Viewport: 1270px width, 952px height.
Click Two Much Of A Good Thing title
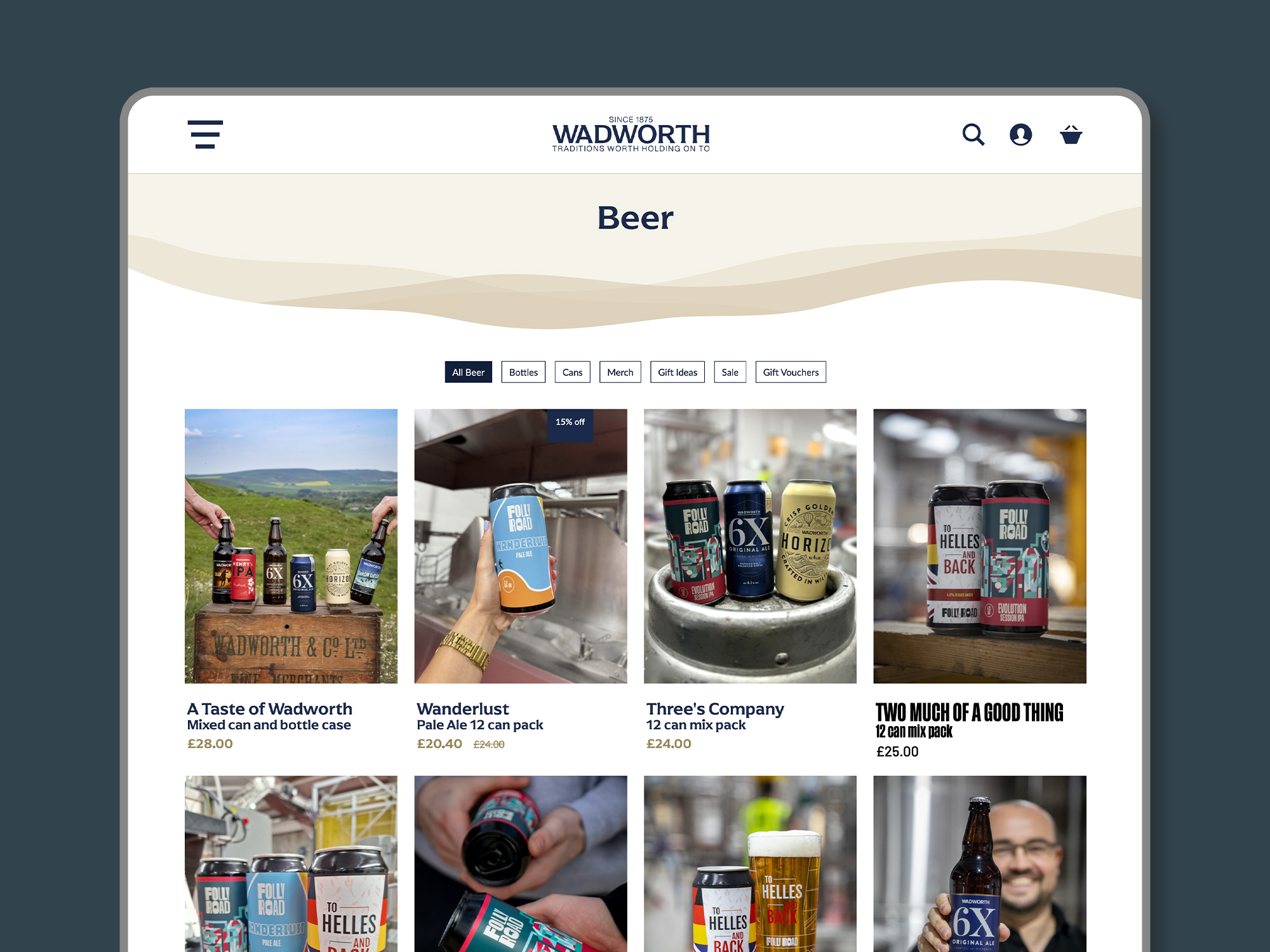tap(969, 712)
